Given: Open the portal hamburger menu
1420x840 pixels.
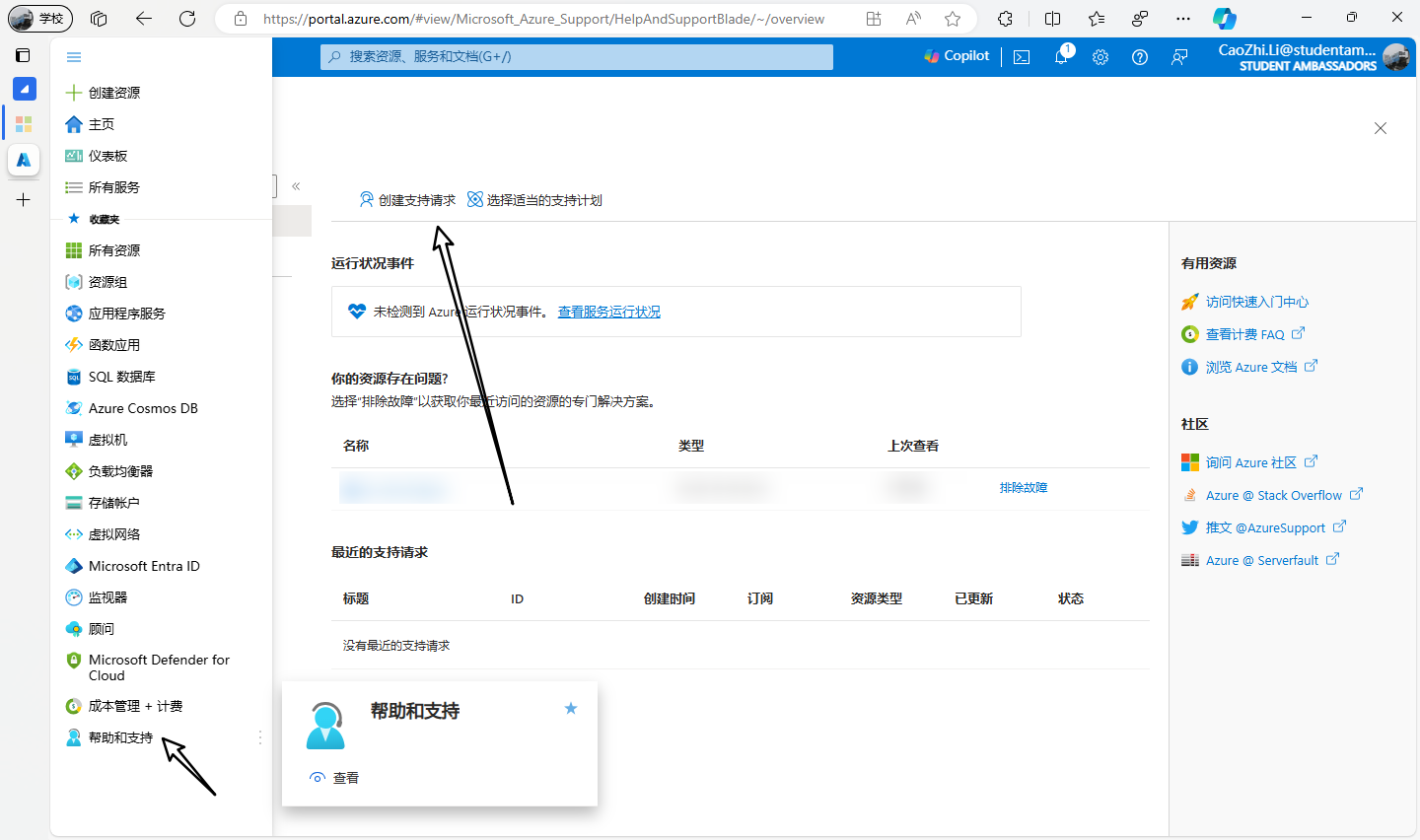Looking at the screenshot, I should coord(73,57).
